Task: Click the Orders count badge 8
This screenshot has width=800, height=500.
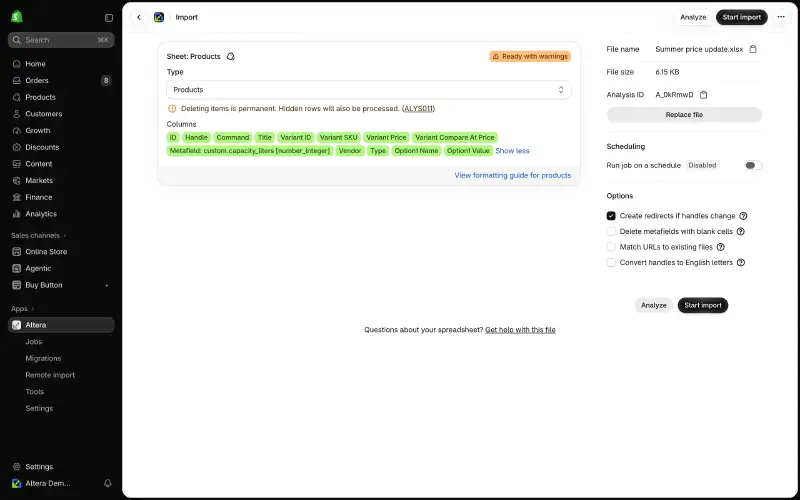Action: (x=106, y=81)
